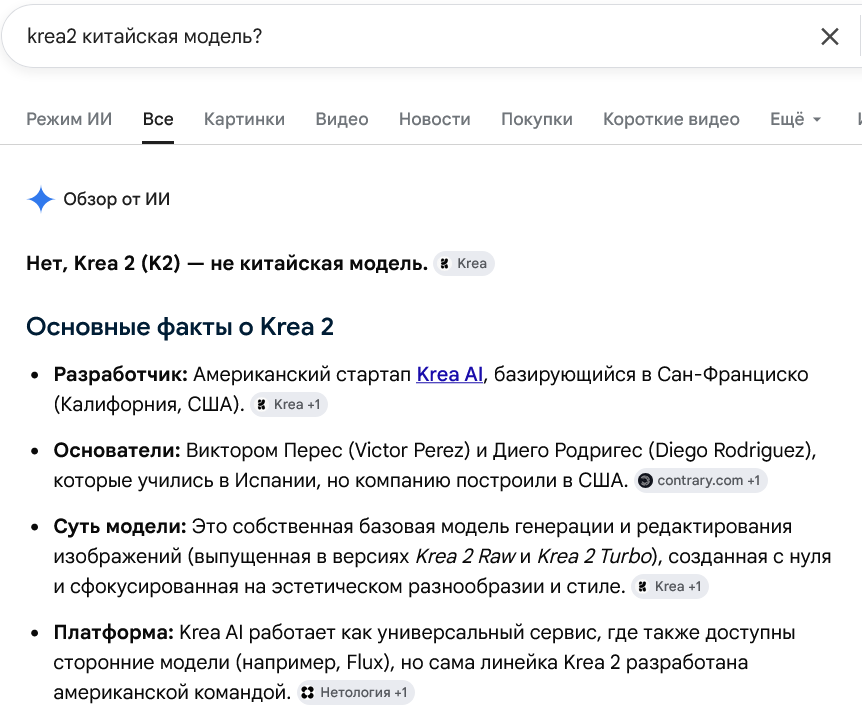Viewport: 862px width, 723px height.
Task: Click the bold text 'Разработчик:'
Action: 120,374
